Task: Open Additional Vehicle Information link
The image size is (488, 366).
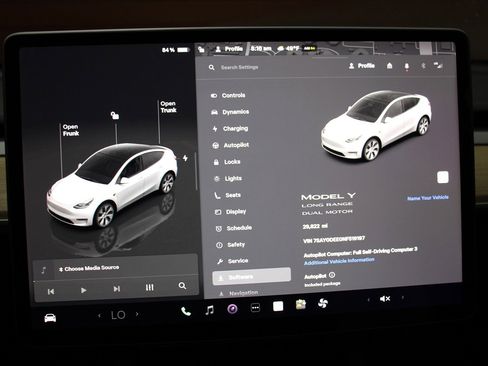Action: click(339, 261)
